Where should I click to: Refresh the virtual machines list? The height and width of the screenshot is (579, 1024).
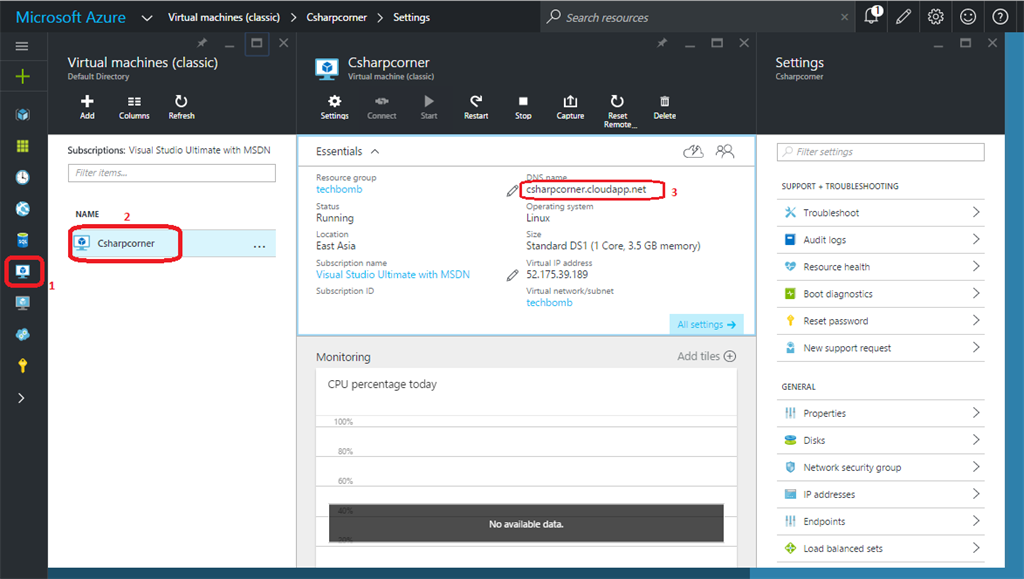click(181, 107)
